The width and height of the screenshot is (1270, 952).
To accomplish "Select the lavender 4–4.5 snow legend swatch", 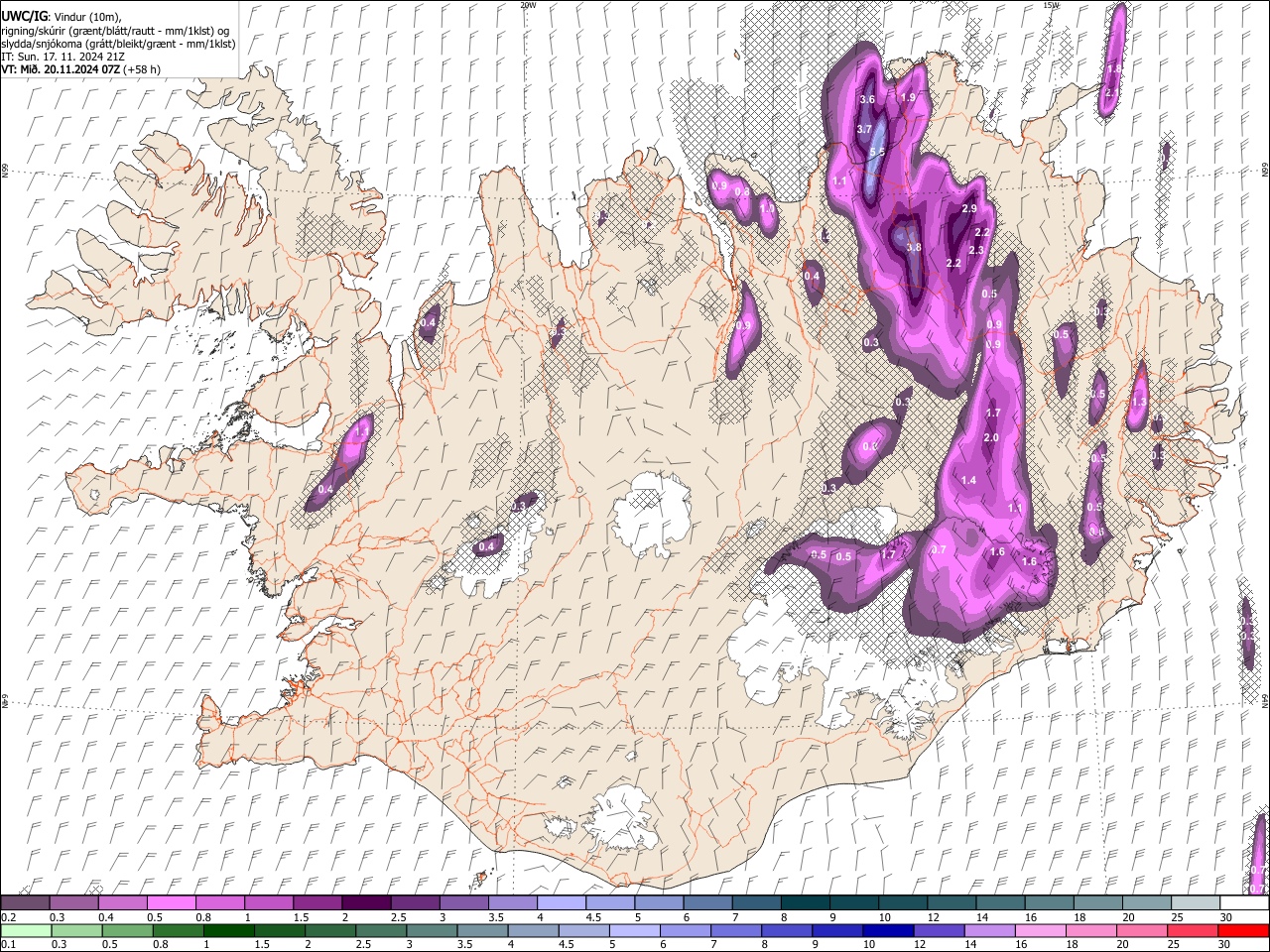I will (562, 903).
